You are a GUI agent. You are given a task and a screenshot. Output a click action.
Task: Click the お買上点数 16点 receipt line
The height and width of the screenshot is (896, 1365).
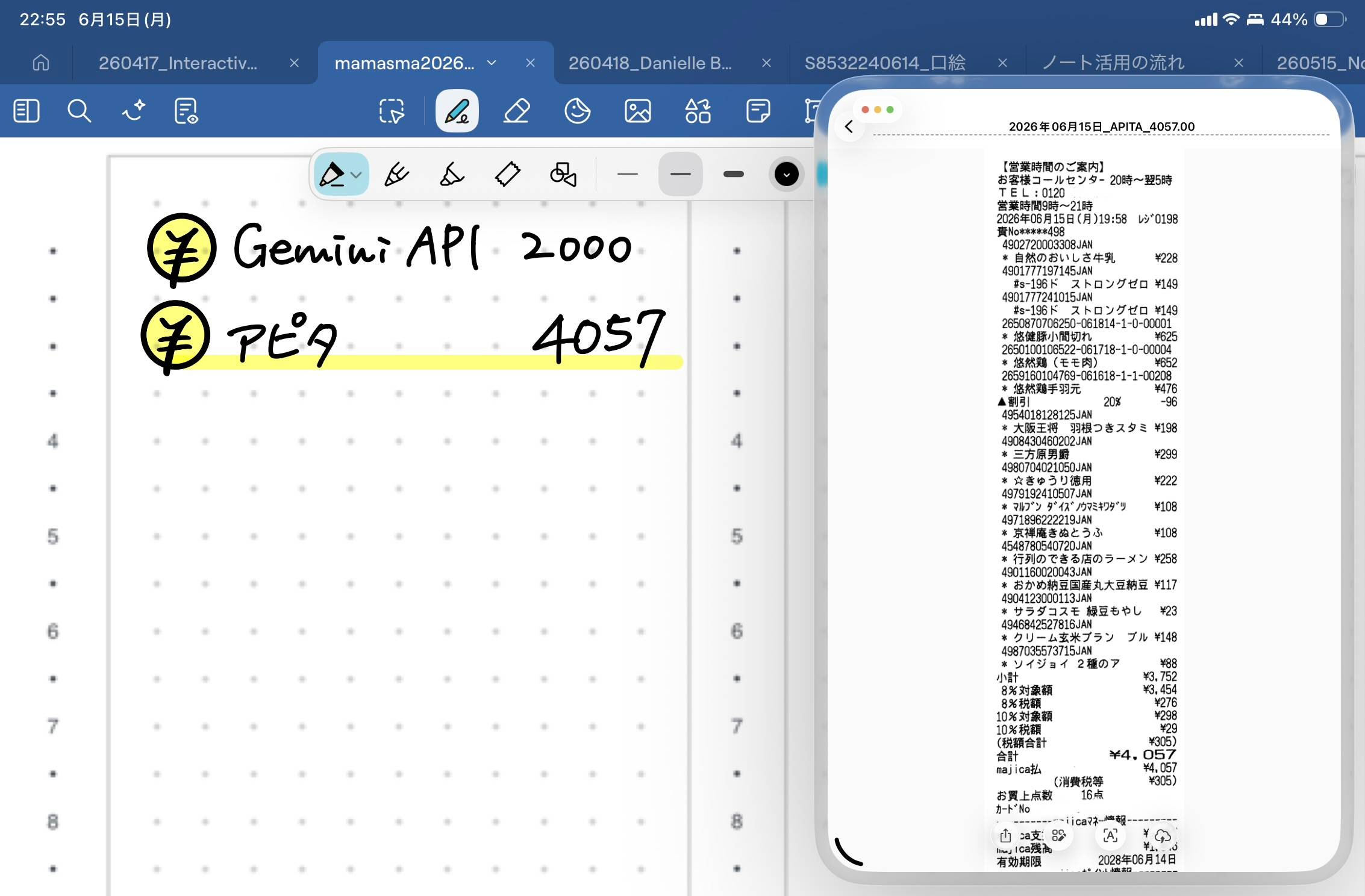[x=1049, y=795]
